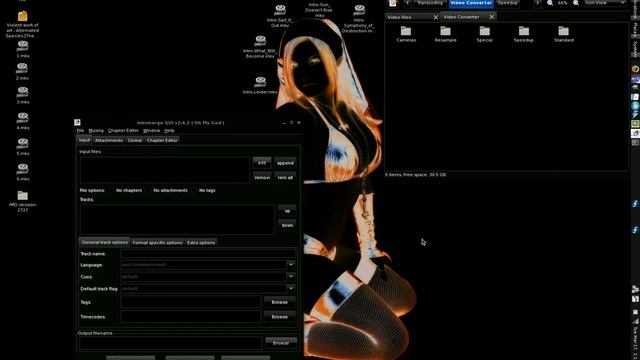Select the 4.mkv desktop file
Image resolution: width=640 pixels, height=360 pixels.
click(x=23, y=121)
